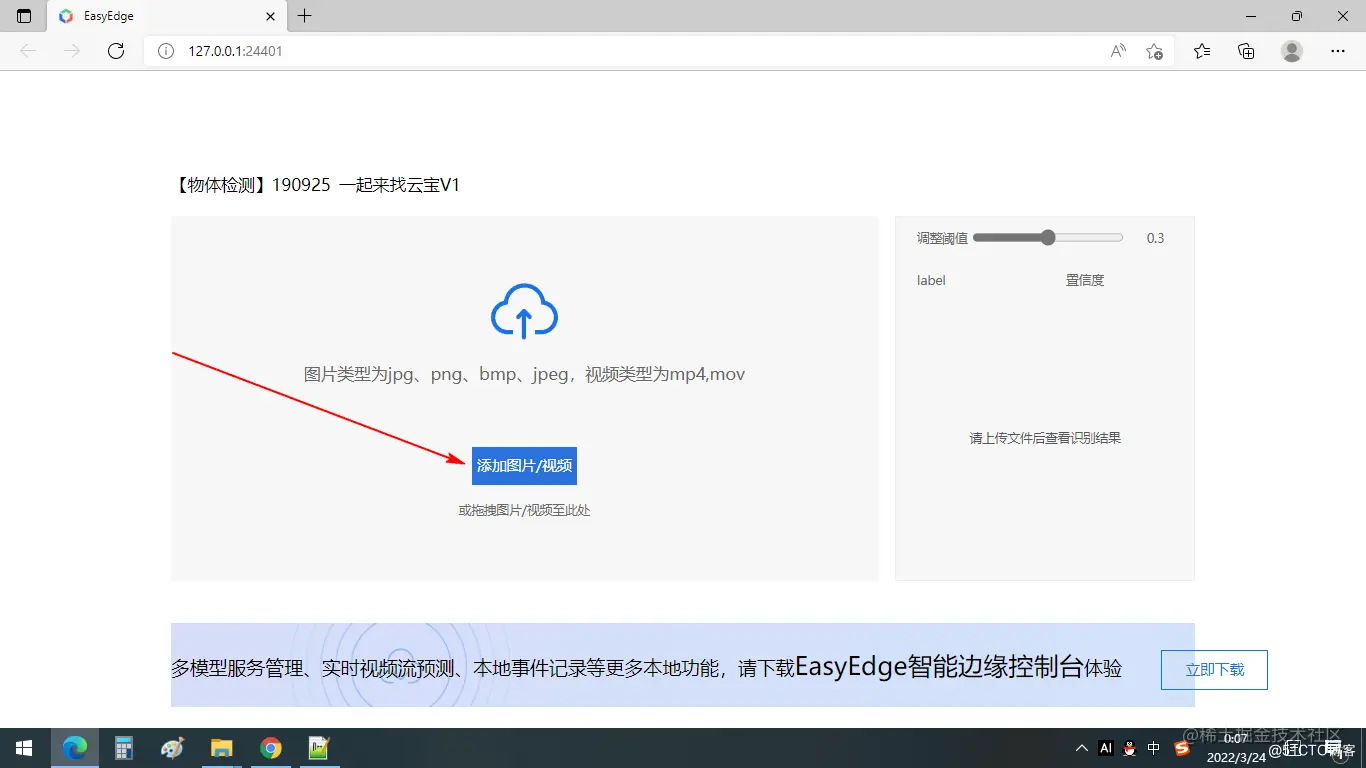Click the 置信度 column header

(x=1085, y=280)
